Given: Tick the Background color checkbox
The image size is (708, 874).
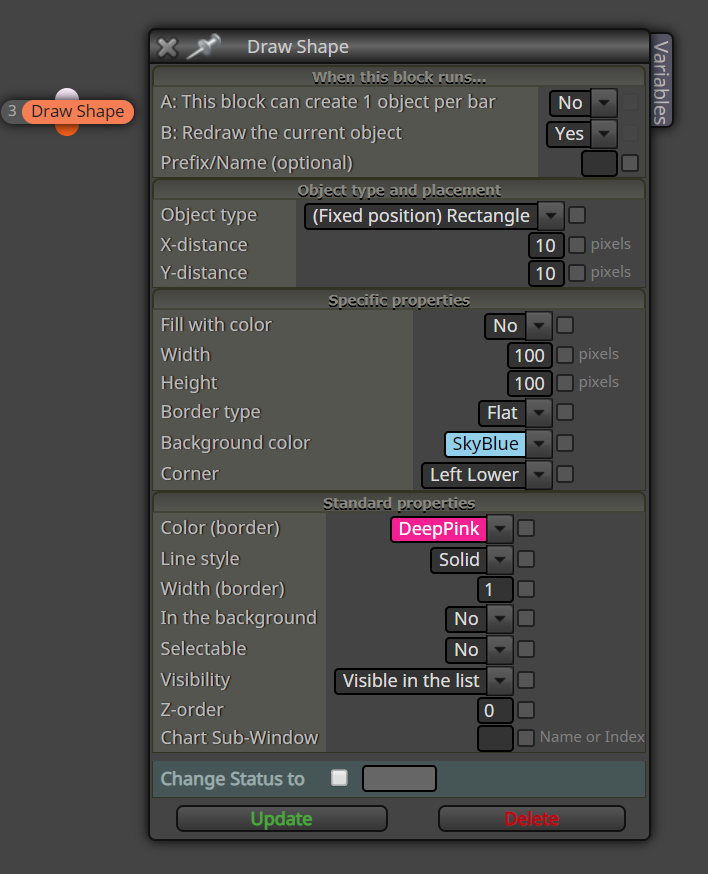Looking at the screenshot, I should click(x=565, y=443).
